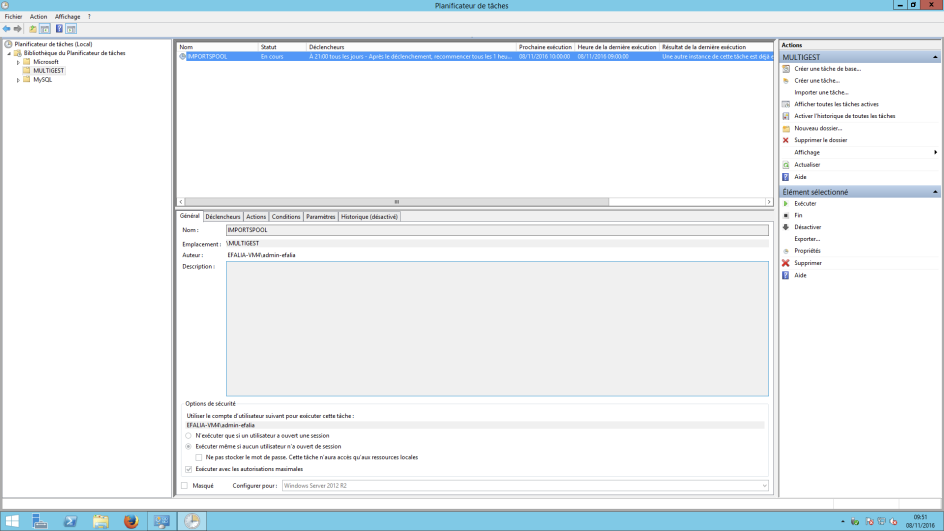
Task: Click the back arrow in the toolbar
Action: tap(7, 29)
